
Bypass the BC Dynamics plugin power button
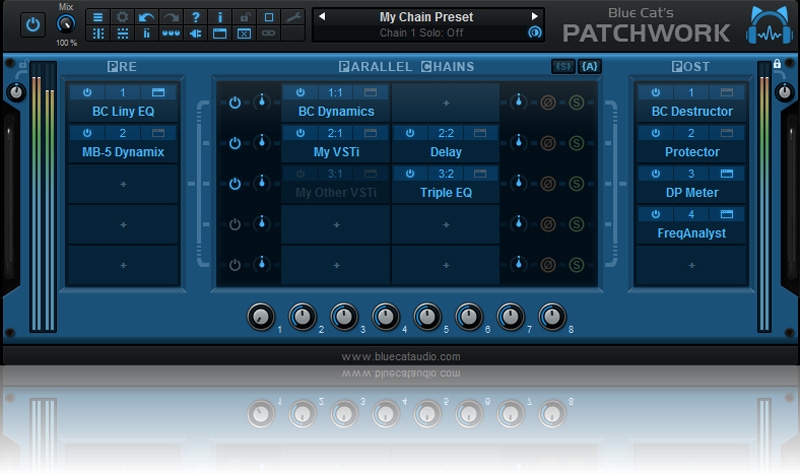299,92
